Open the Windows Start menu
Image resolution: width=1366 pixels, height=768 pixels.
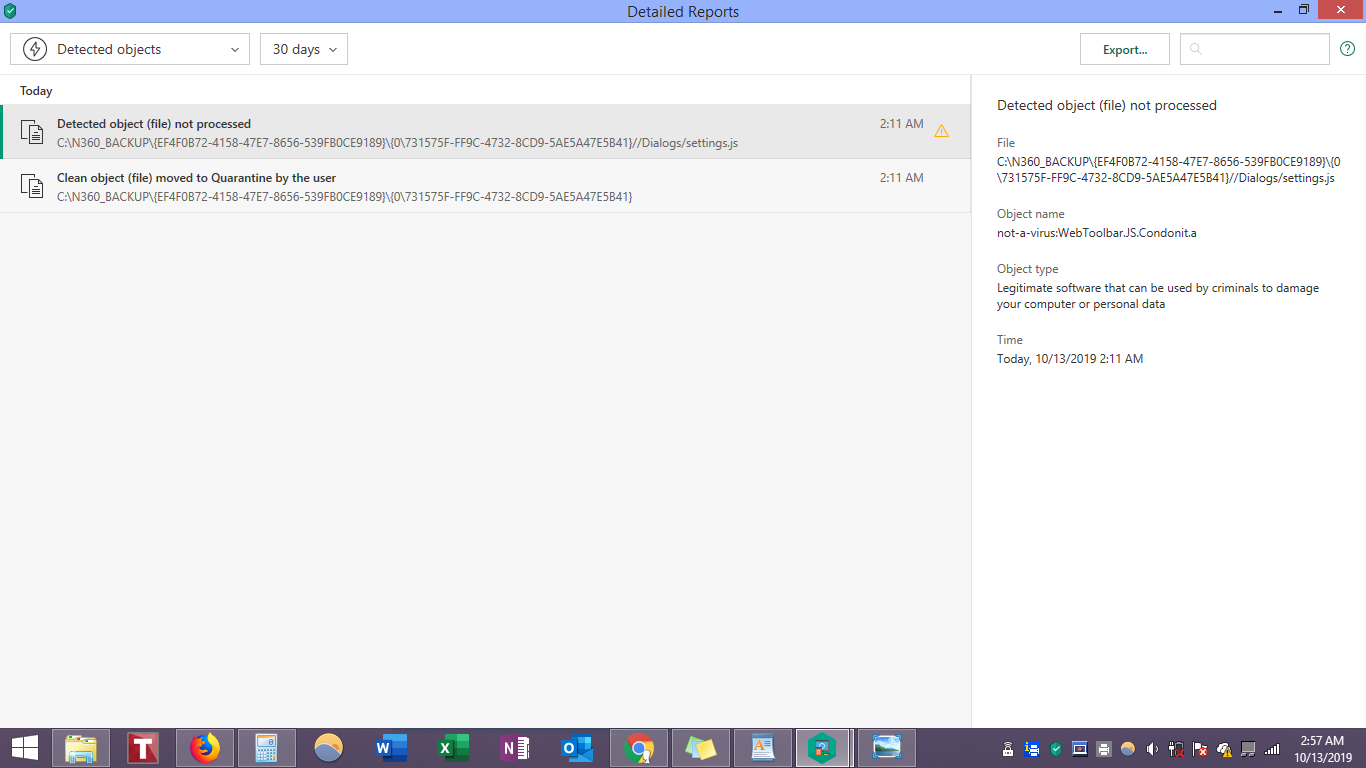24,748
